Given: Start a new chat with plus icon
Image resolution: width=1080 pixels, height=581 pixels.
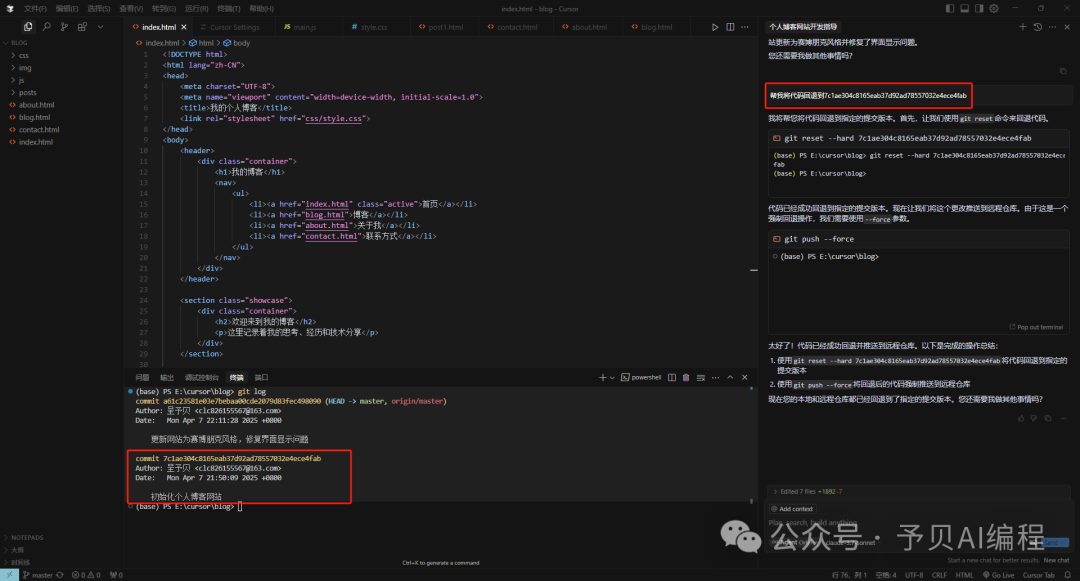Looking at the screenshot, I should click(x=1022, y=27).
